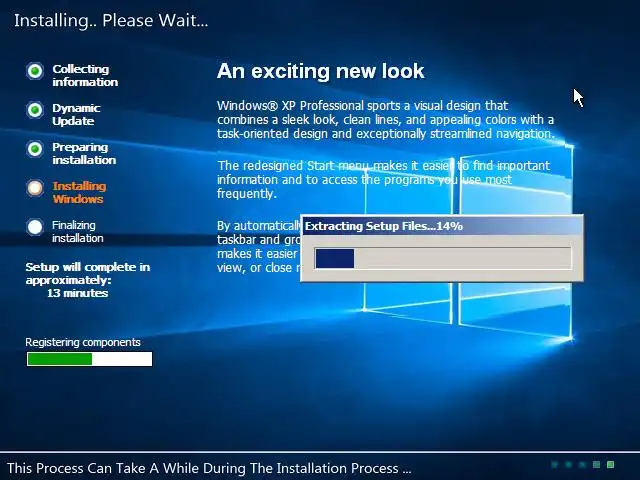Click the green Dynamic Update step indicator

click(x=35, y=110)
